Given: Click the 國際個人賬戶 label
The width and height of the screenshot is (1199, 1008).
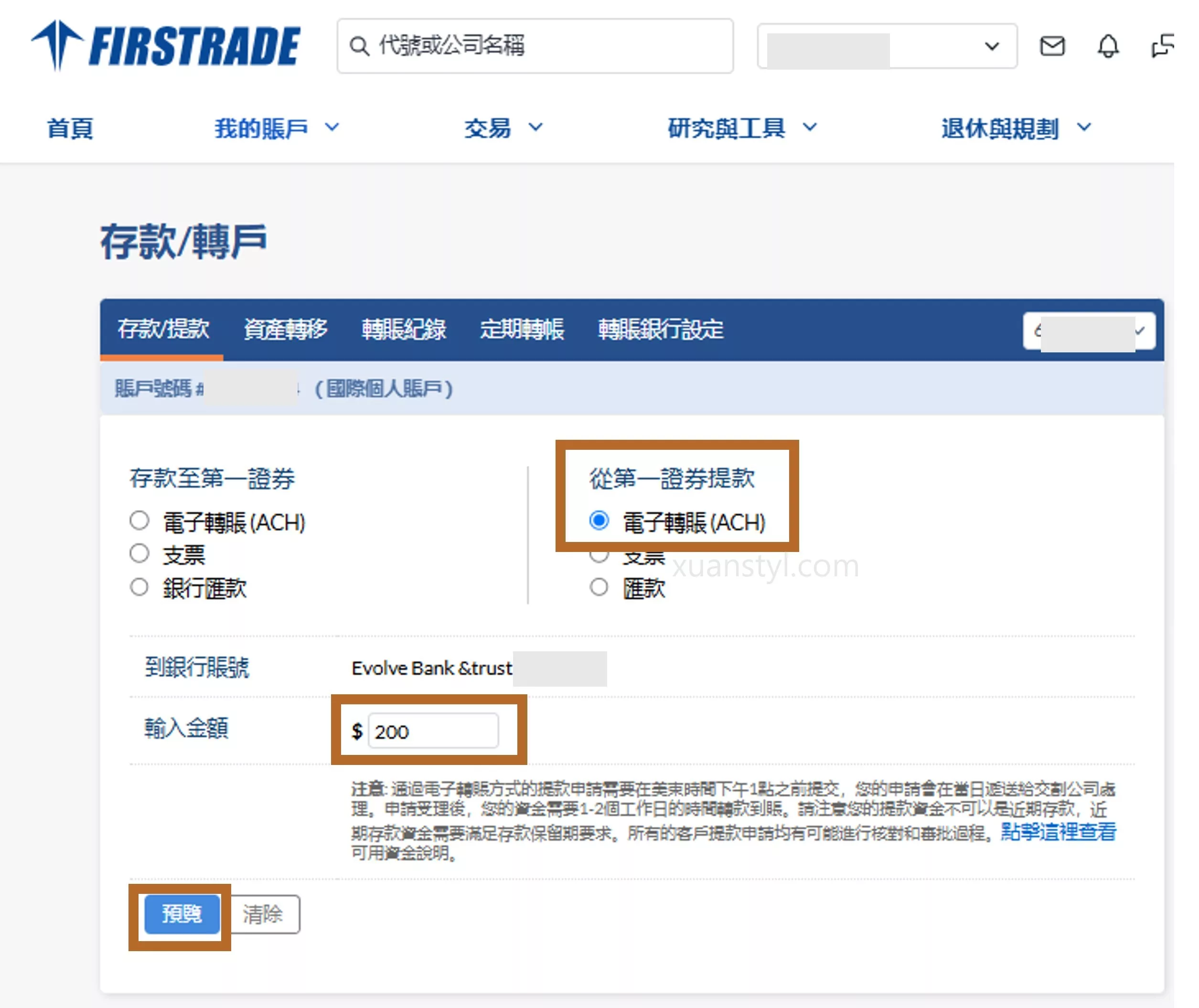Looking at the screenshot, I should (384, 389).
